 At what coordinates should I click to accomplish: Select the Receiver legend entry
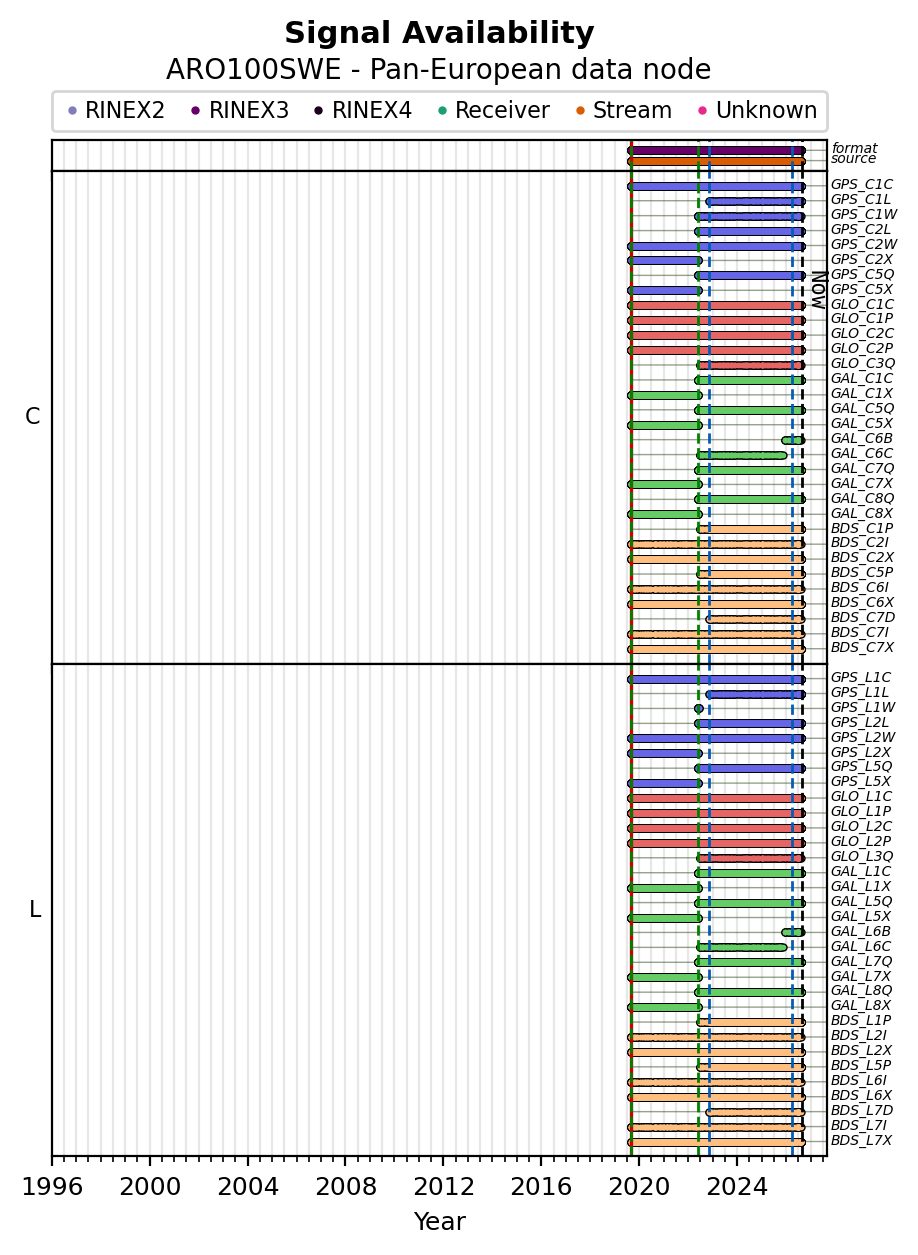point(493,111)
